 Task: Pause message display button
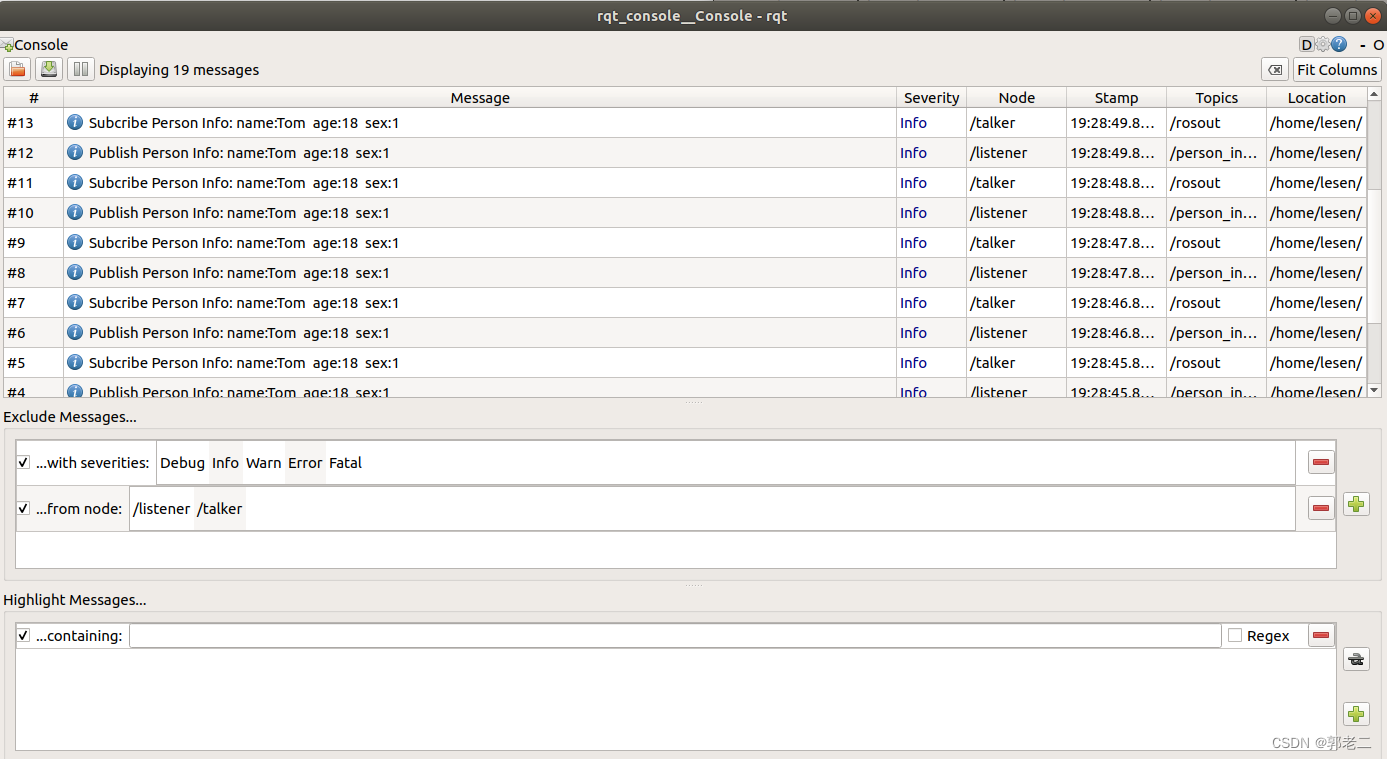tap(81, 69)
